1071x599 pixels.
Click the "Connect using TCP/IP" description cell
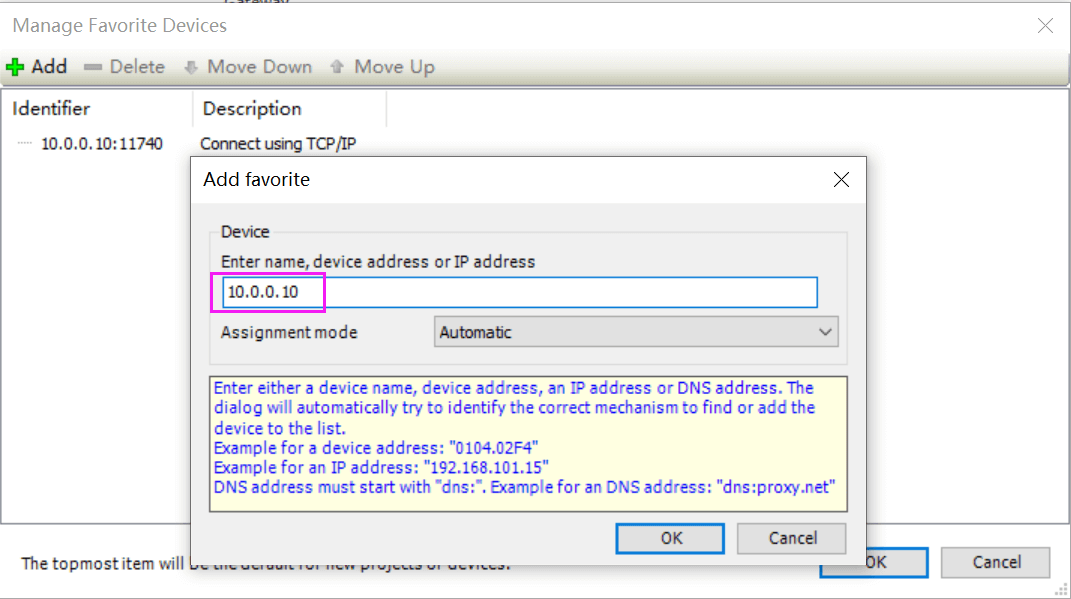[278, 144]
